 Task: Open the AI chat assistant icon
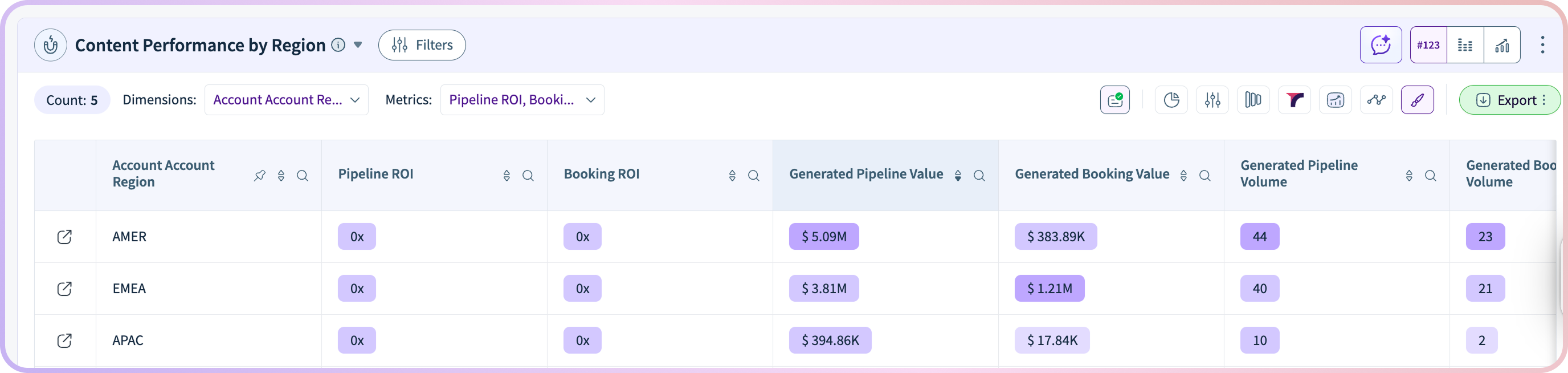click(1381, 45)
